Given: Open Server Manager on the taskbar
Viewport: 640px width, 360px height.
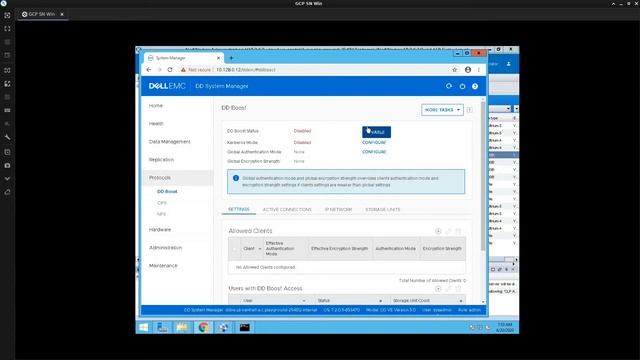Looking at the screenshot, I should (162, 327).
